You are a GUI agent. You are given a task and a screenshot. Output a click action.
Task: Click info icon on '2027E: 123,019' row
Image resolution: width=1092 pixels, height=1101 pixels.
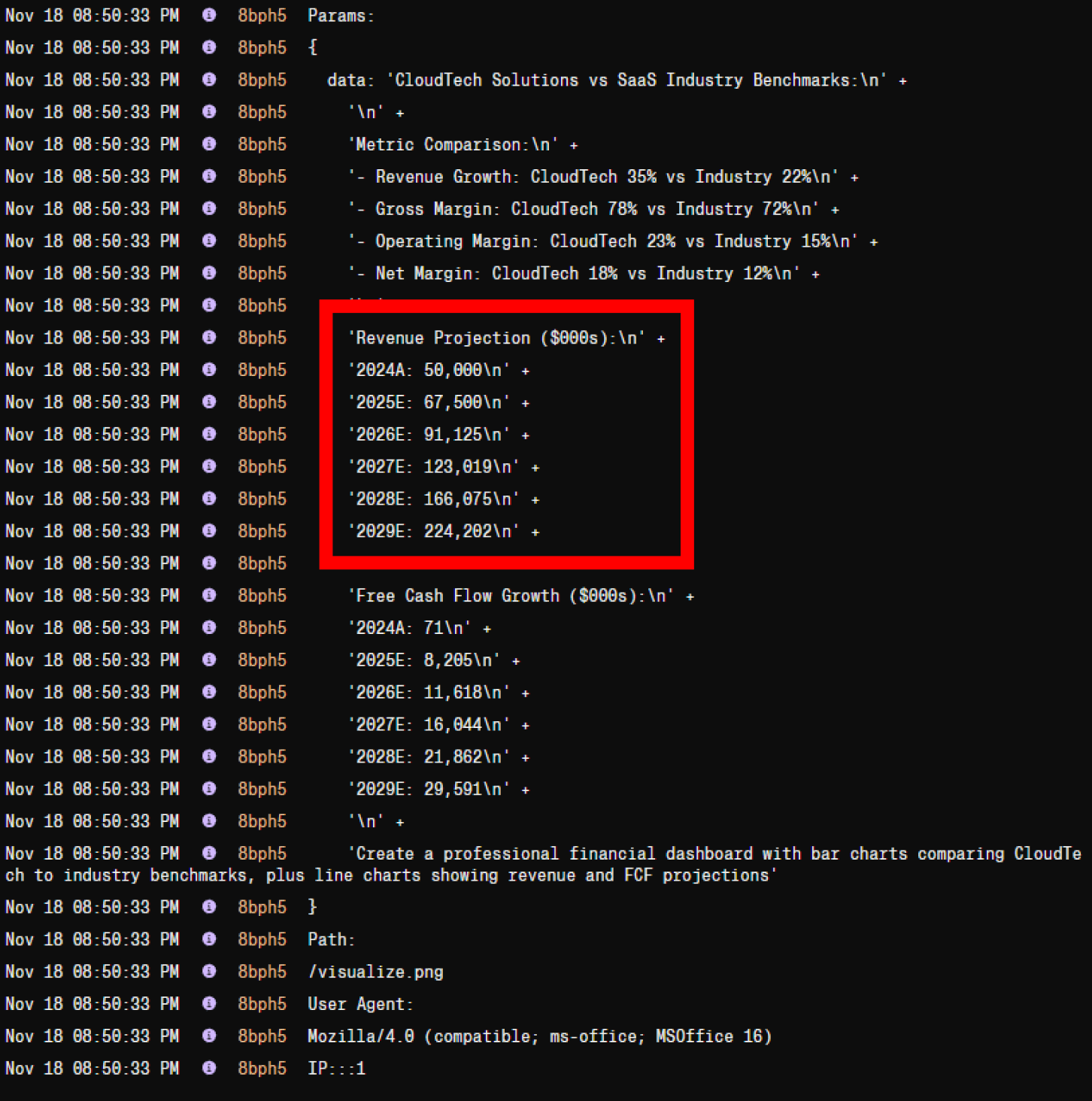209,466
